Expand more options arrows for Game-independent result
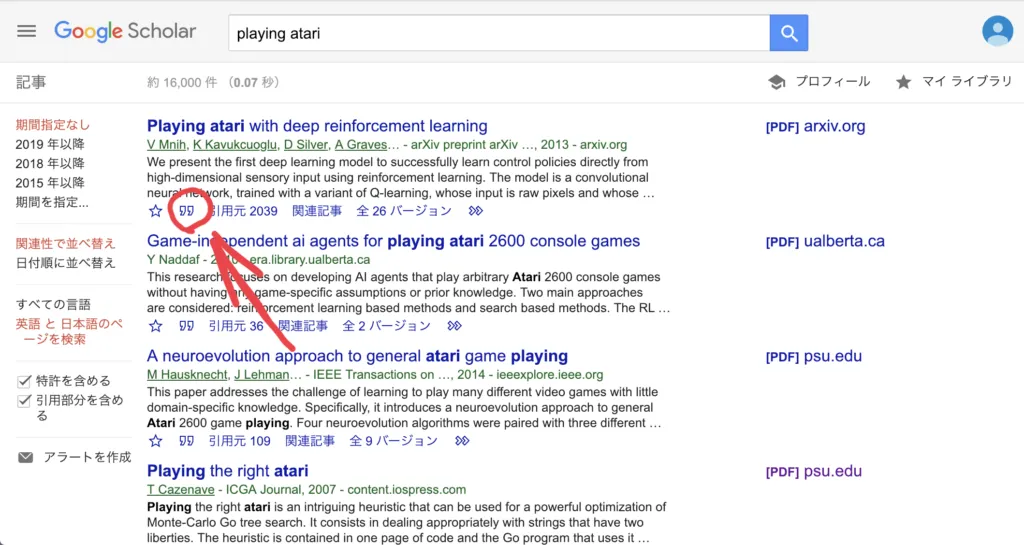Viewport: 1024px width, 545px height. [x=455, y=326]
